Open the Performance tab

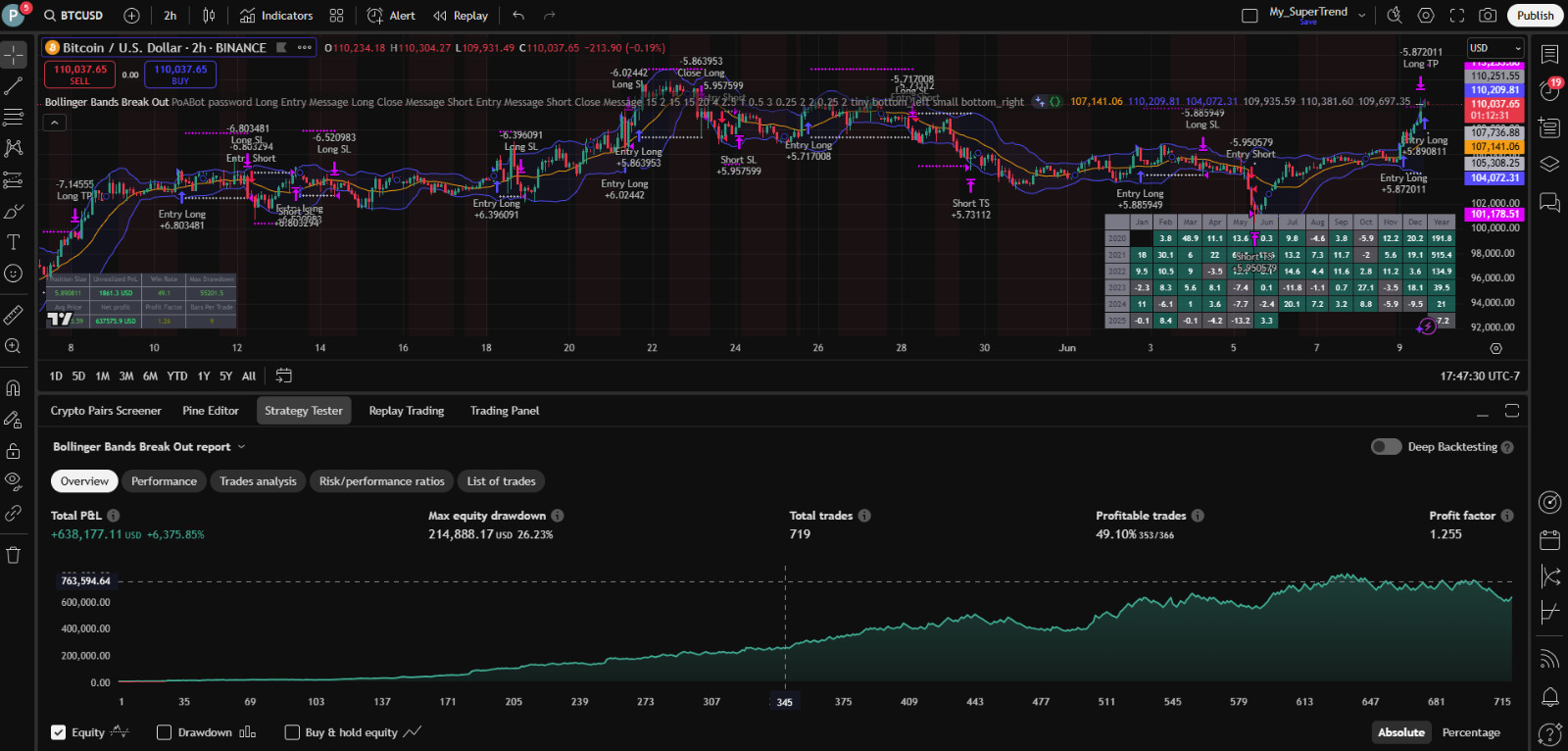coord(164,481)
